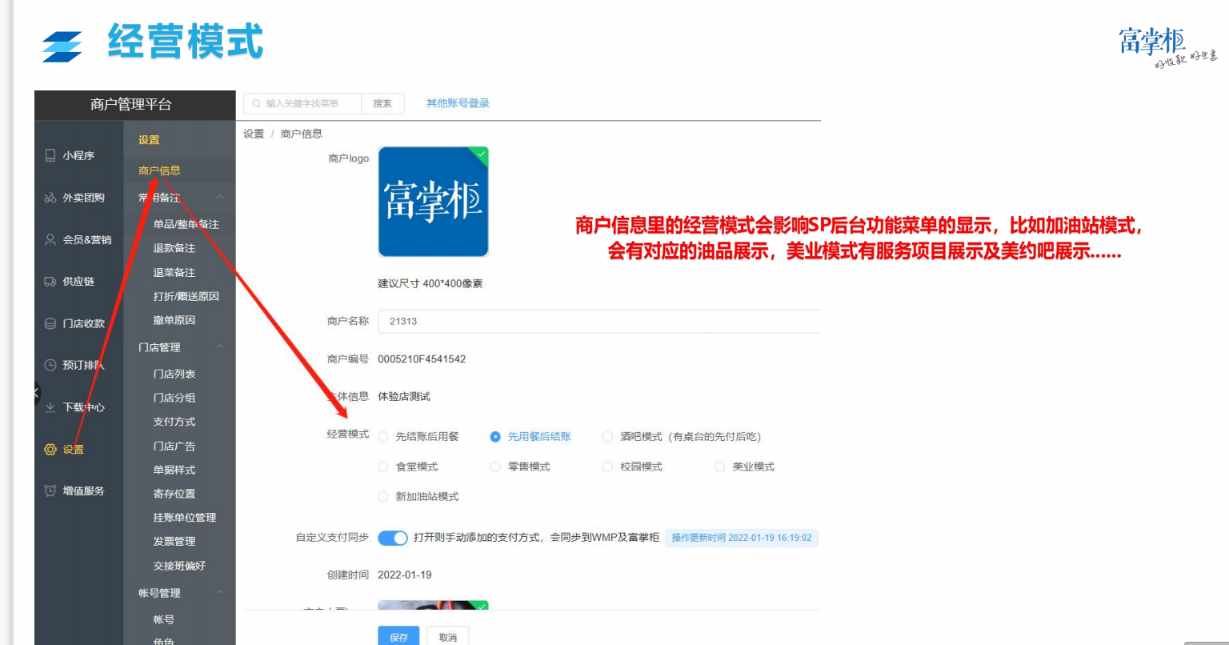
Task: Click the 体验店测试 text
Action: tap(404, 397)
